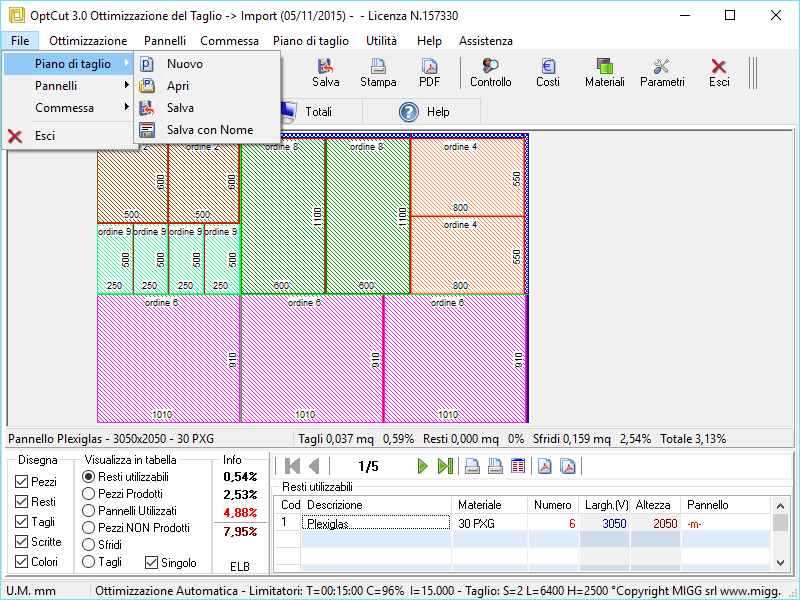Click the magenta ordine 6 piece
This screenshot has width=800, height=600.
(x=167, y=358)
